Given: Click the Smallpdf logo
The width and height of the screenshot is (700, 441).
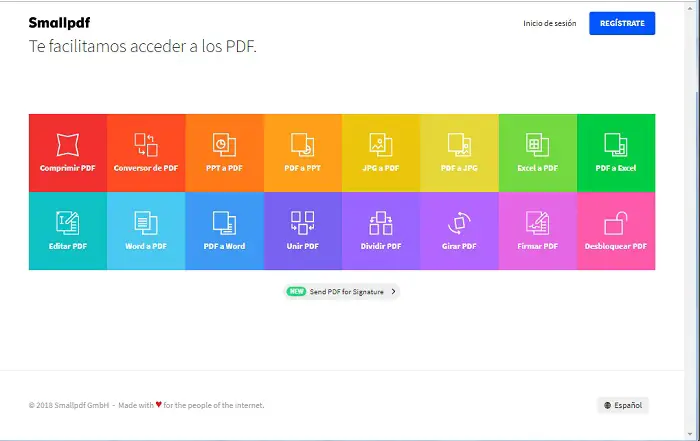Looking at the screenshot, I should click(x=59, y=23).
